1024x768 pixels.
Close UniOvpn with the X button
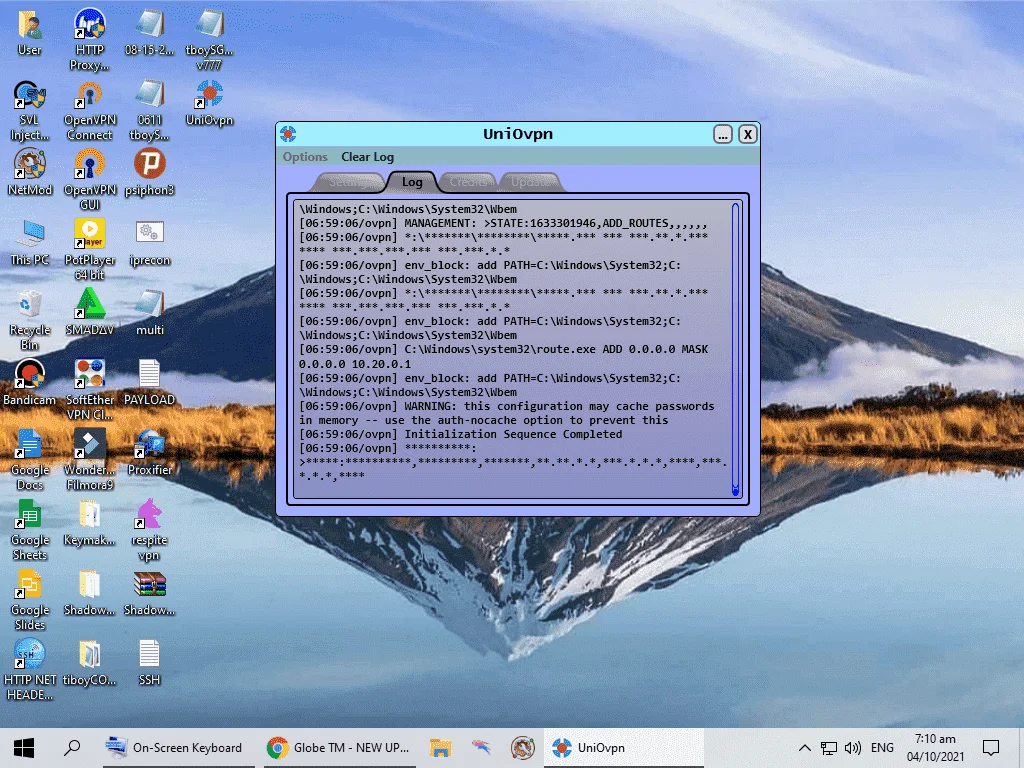pos(748,134)
